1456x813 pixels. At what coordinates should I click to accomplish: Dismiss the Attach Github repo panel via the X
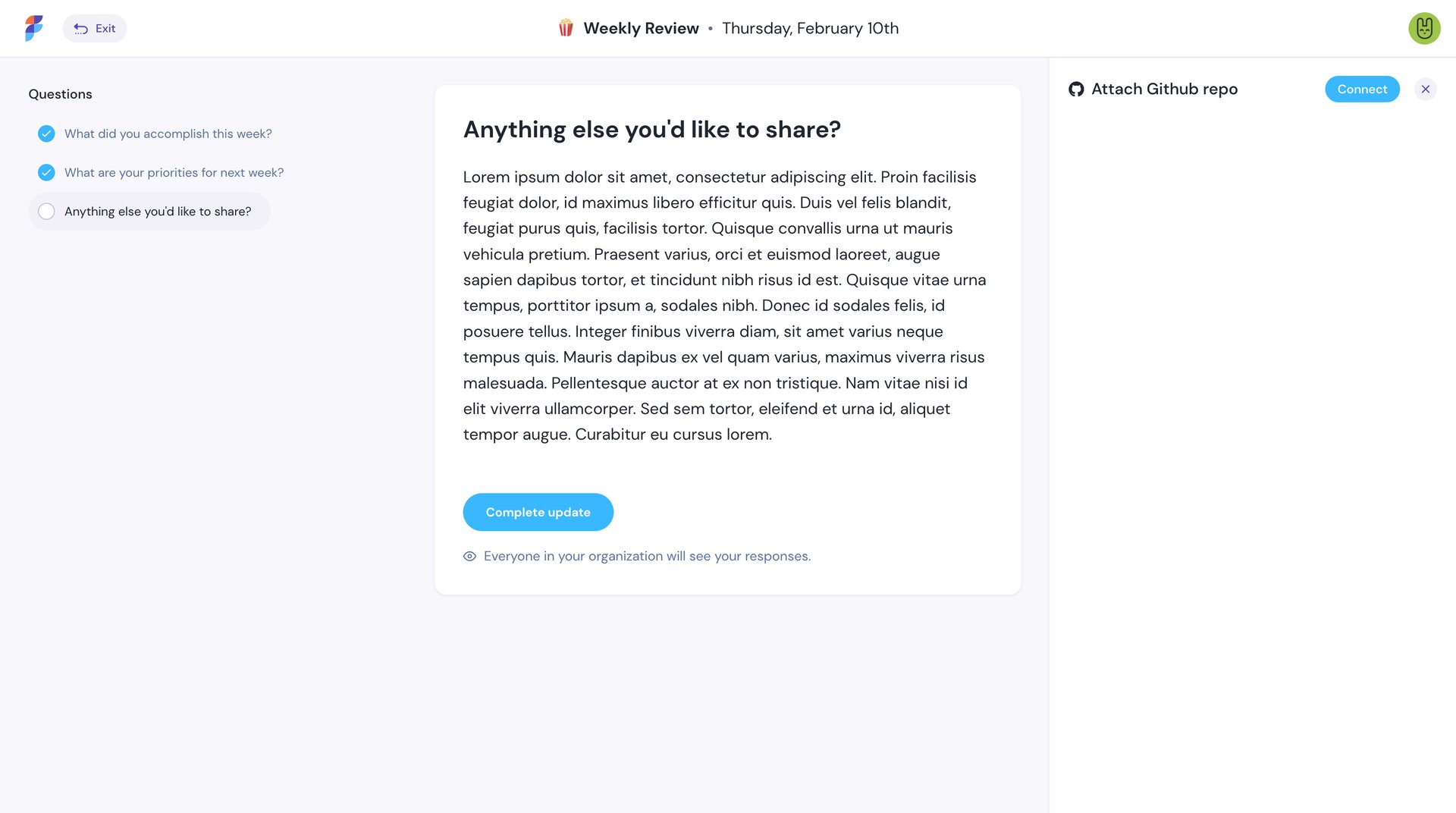[x=1426, y=89]
